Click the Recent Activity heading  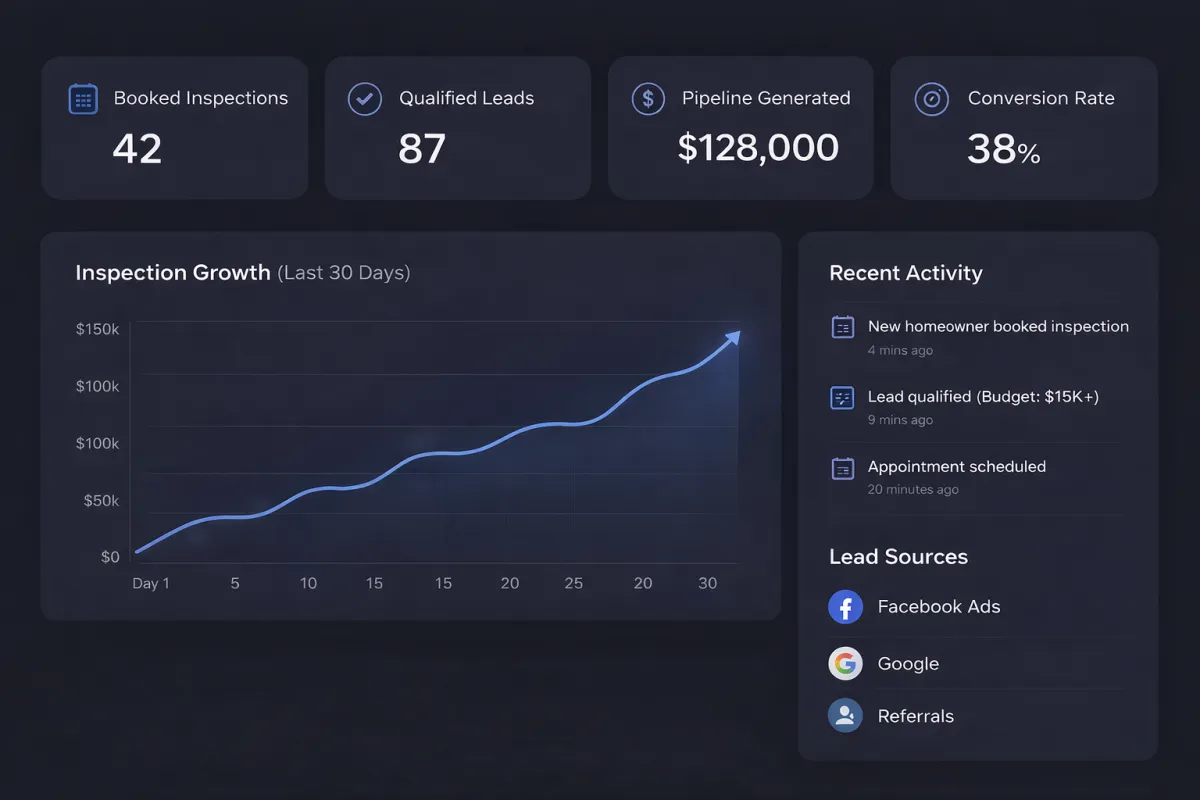click(x=906, y=273)
